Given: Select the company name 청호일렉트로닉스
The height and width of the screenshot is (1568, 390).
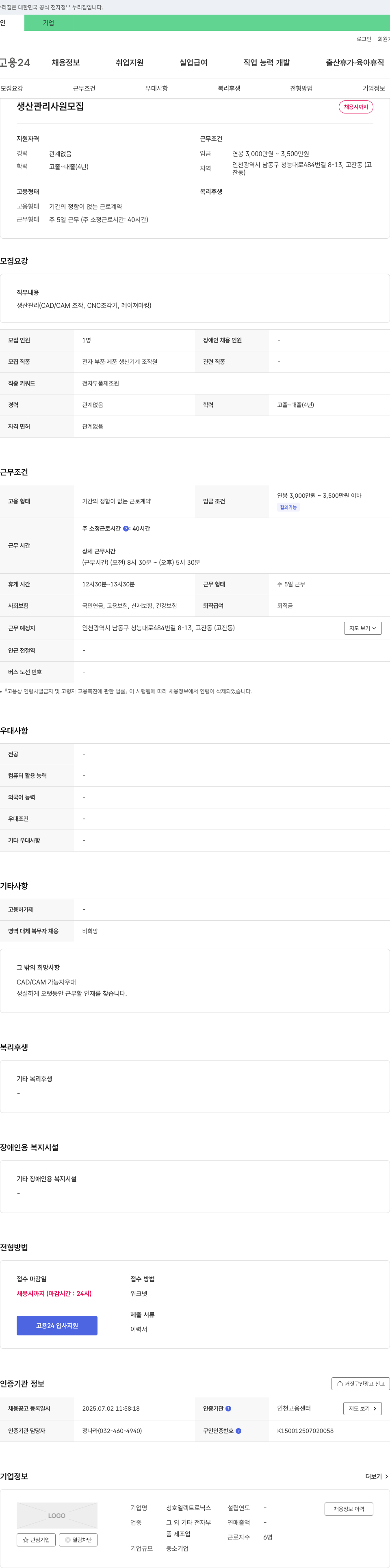Looking at the screenshot, I should (188, 1508).
